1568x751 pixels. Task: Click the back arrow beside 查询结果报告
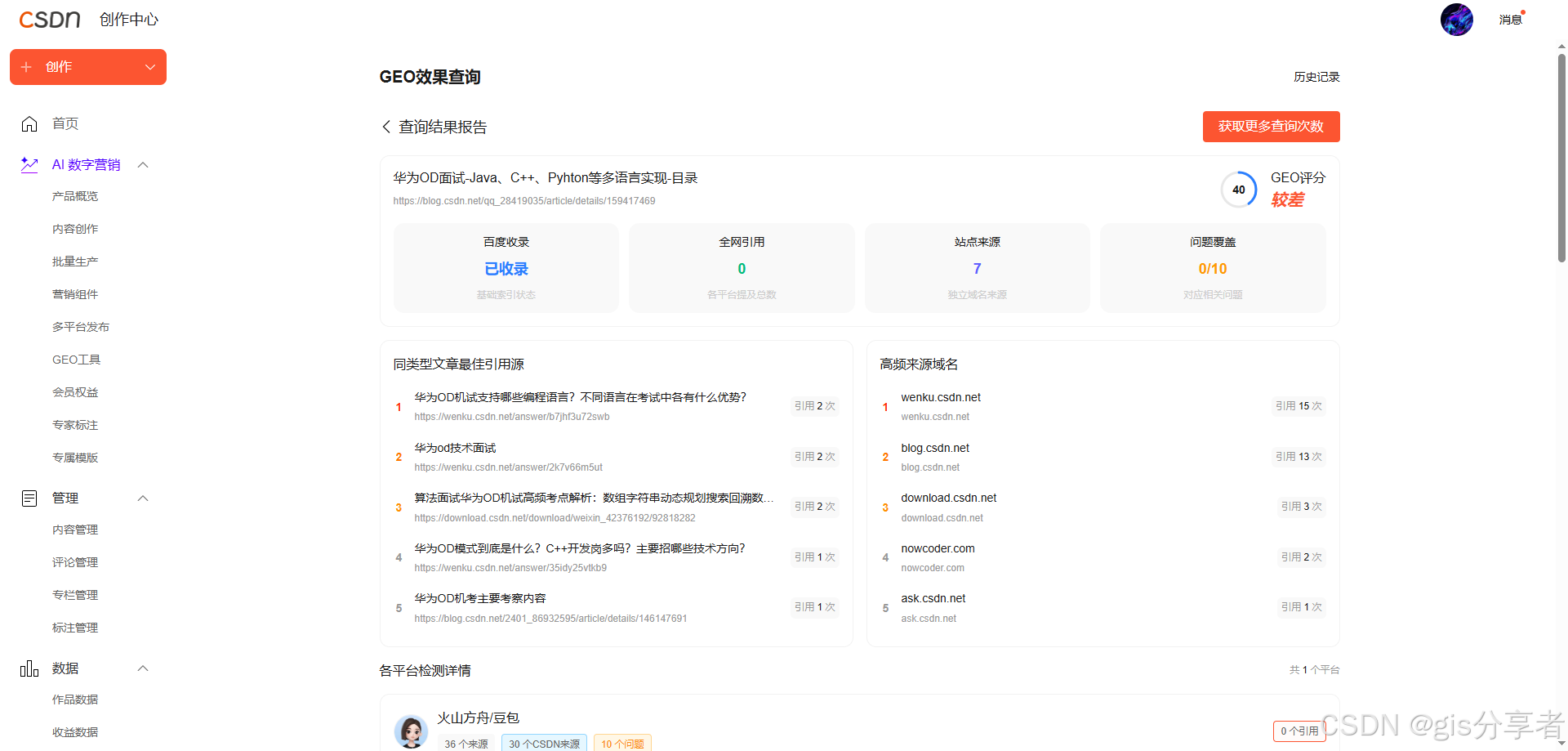pos(386,127)
